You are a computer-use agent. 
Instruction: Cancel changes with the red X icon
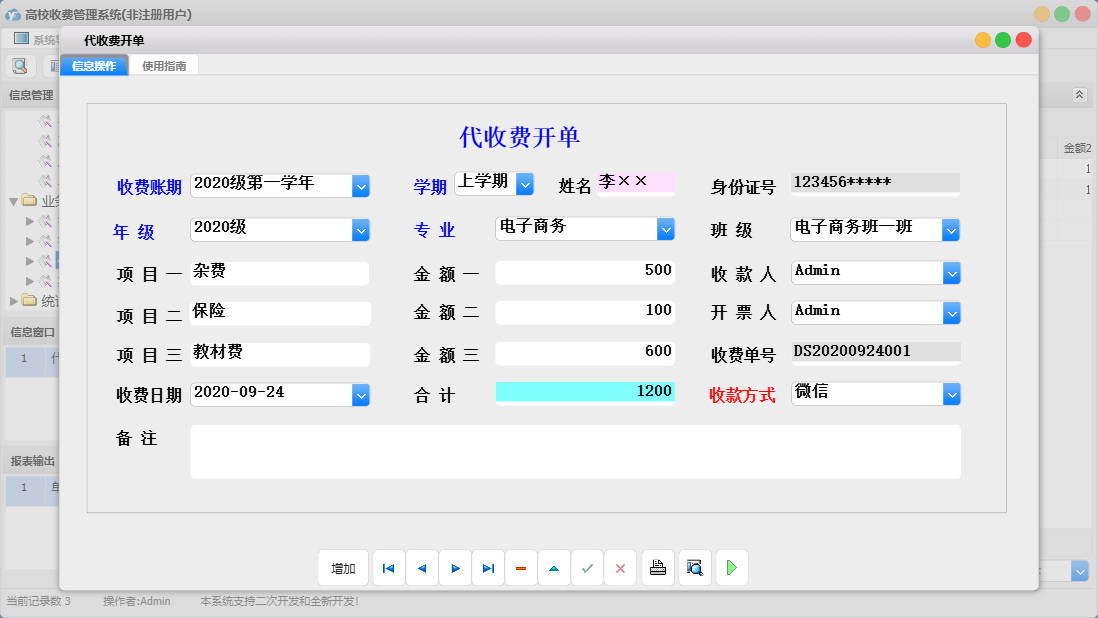tap(620, 567)
